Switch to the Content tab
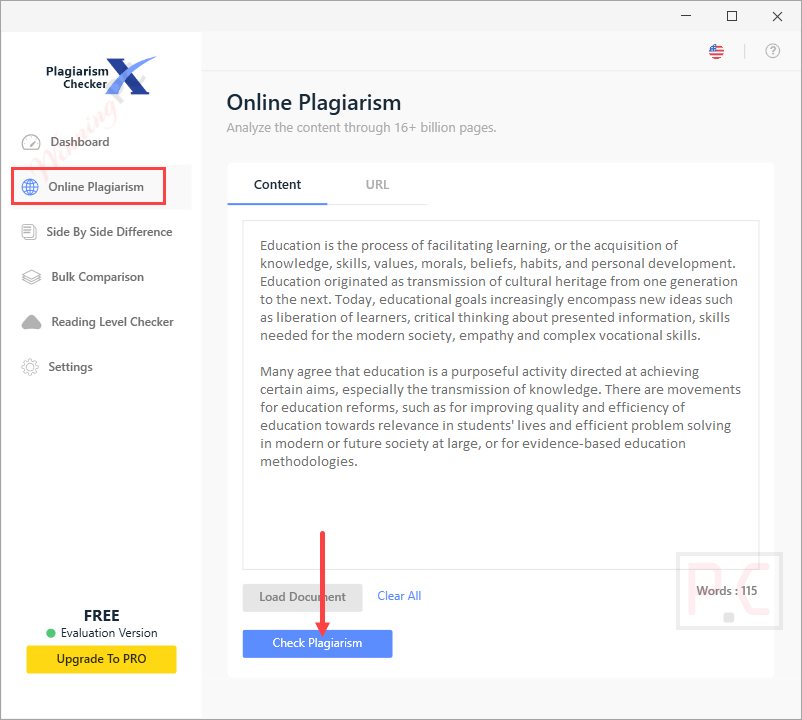802x720 pixels. [277, 185]
